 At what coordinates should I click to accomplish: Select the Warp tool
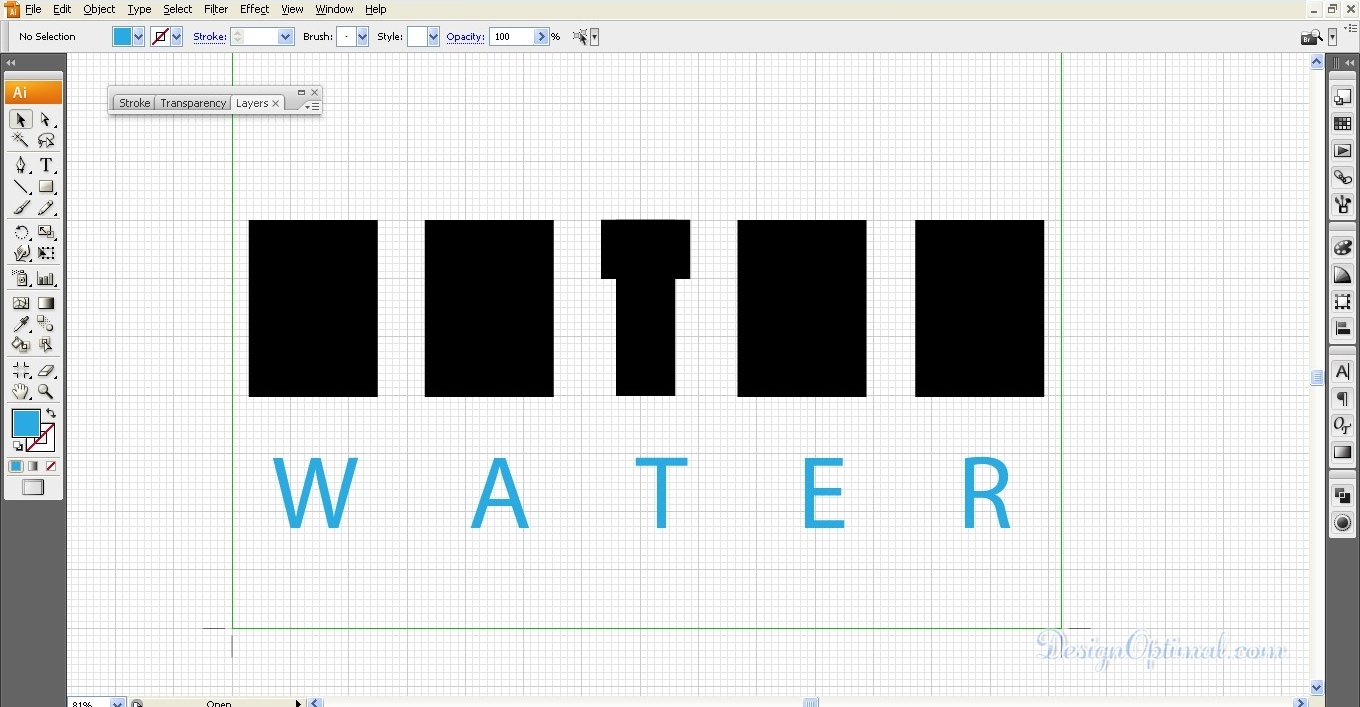(21, 254)
